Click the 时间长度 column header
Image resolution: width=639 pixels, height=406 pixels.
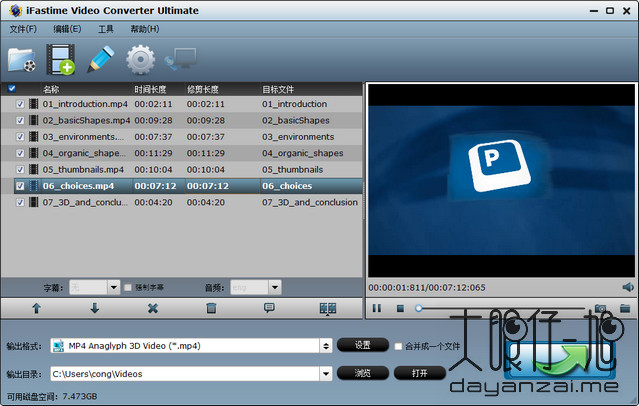click(x=150, y=89)
